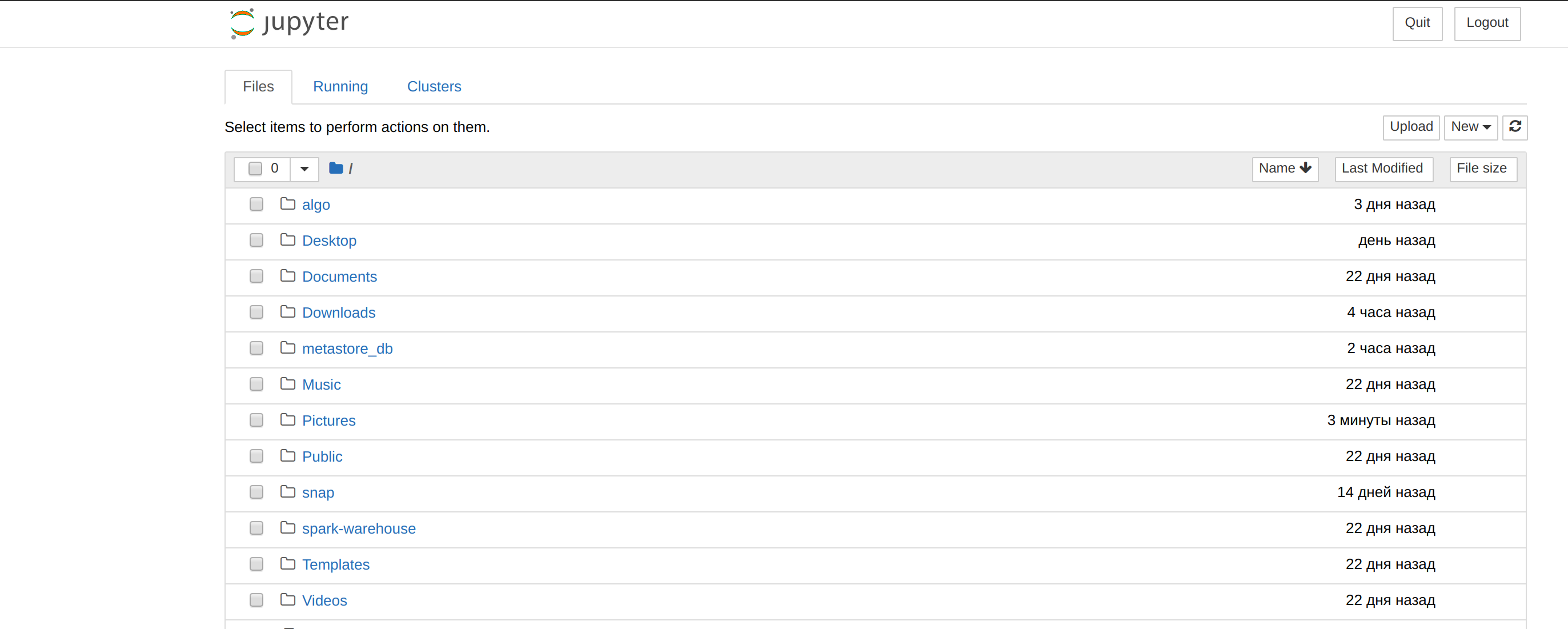Sort files by Name
Image resolution: width=1568 pixels, height=629 pixels.
[x=1284, y=169]
